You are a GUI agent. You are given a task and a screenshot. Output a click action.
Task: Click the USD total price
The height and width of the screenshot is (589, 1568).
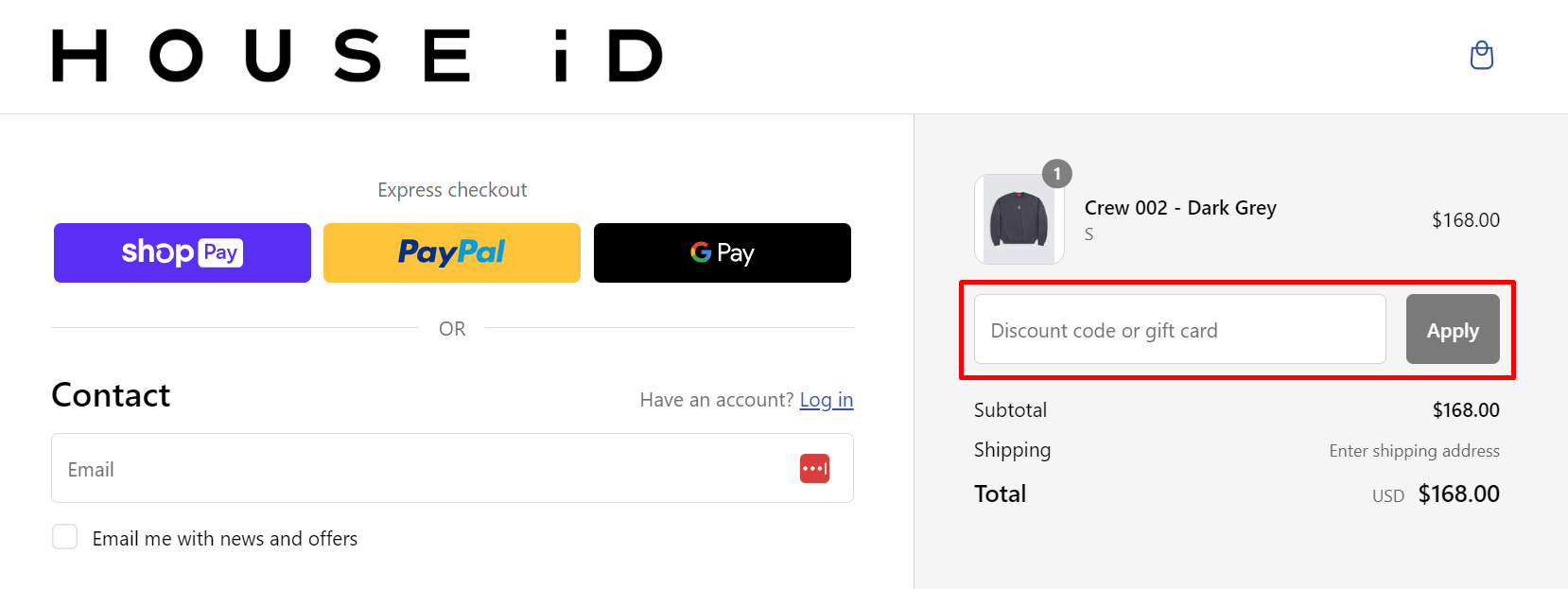1458,493
